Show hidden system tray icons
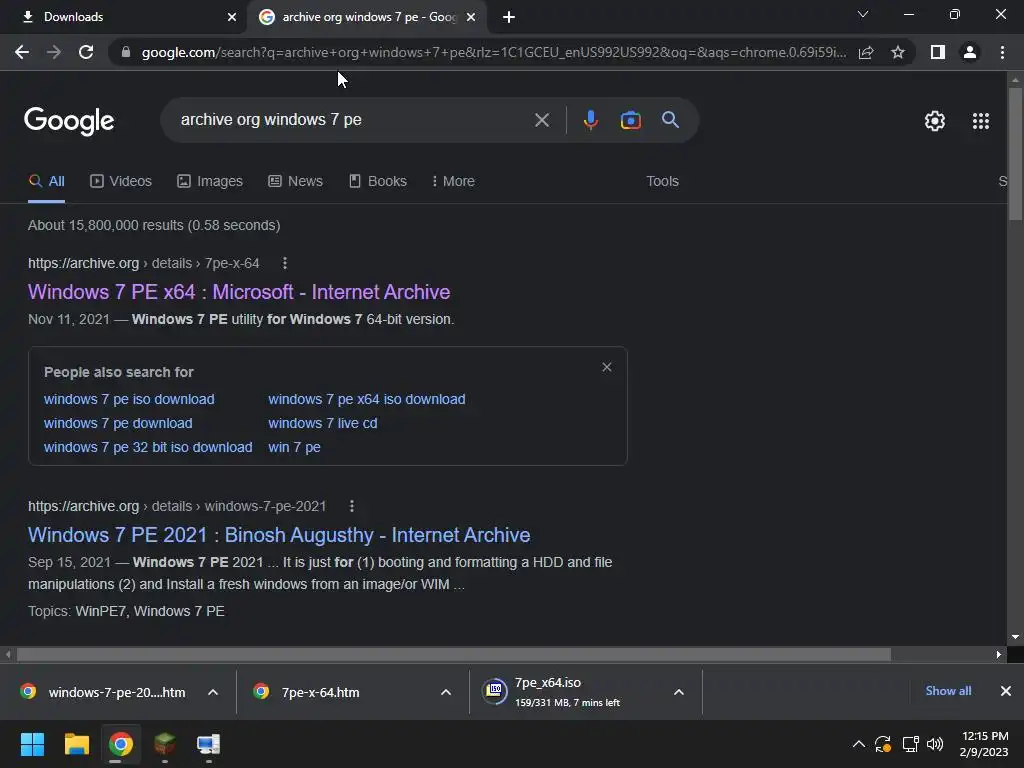 (x=859, y=744)
